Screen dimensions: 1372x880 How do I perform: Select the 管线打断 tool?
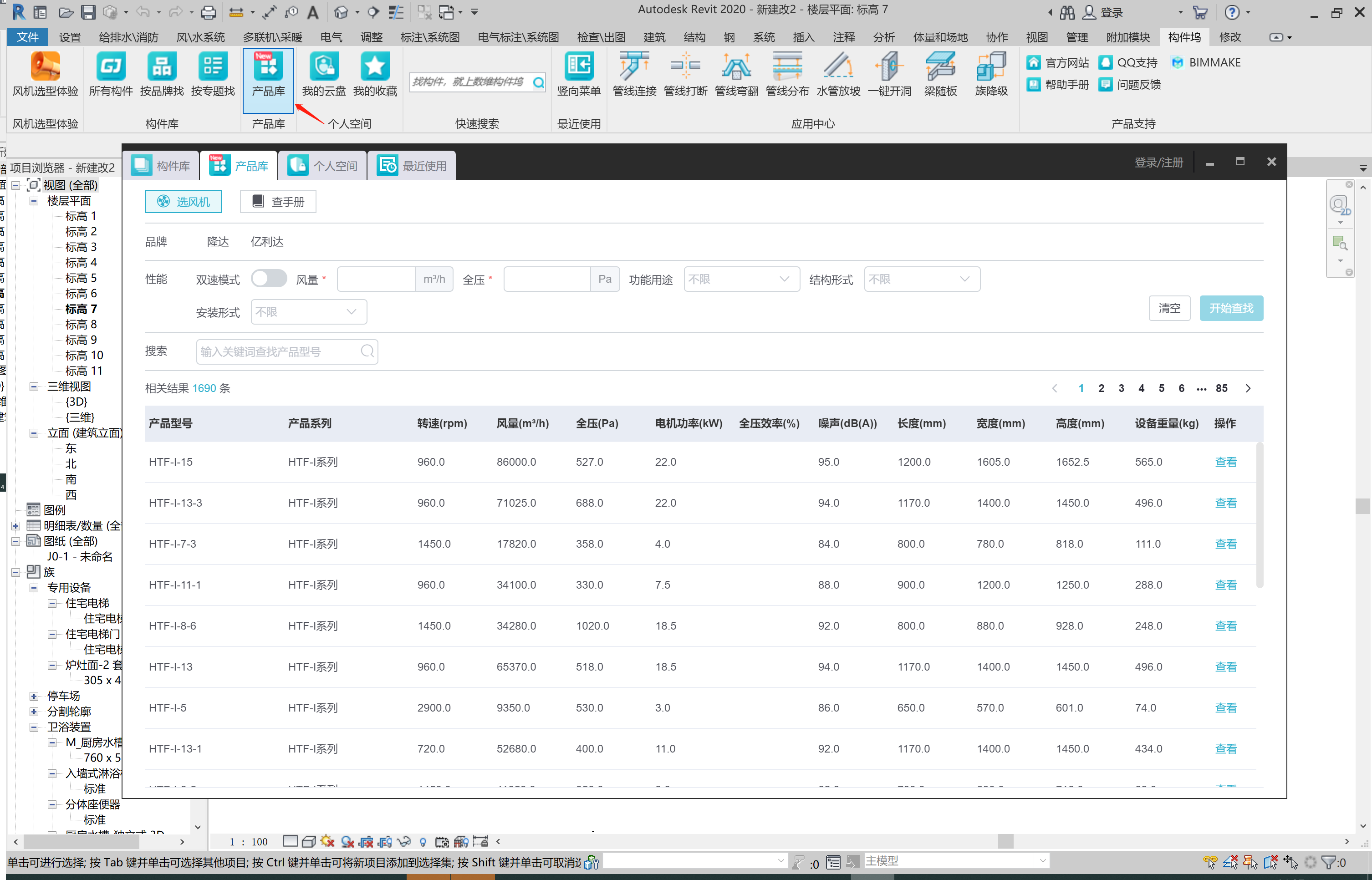pyautogui.click(x=685, y=74)
